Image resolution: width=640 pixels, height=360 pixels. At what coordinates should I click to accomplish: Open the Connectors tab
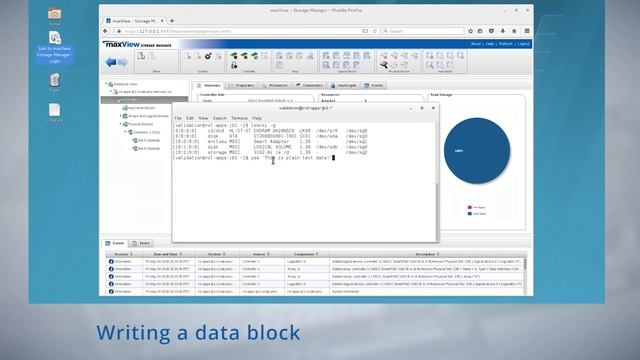309,85
